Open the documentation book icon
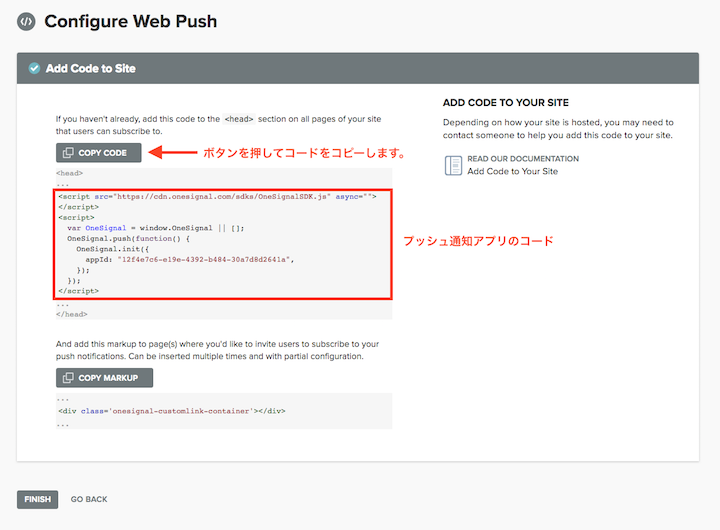 click(x=453, y=165)
